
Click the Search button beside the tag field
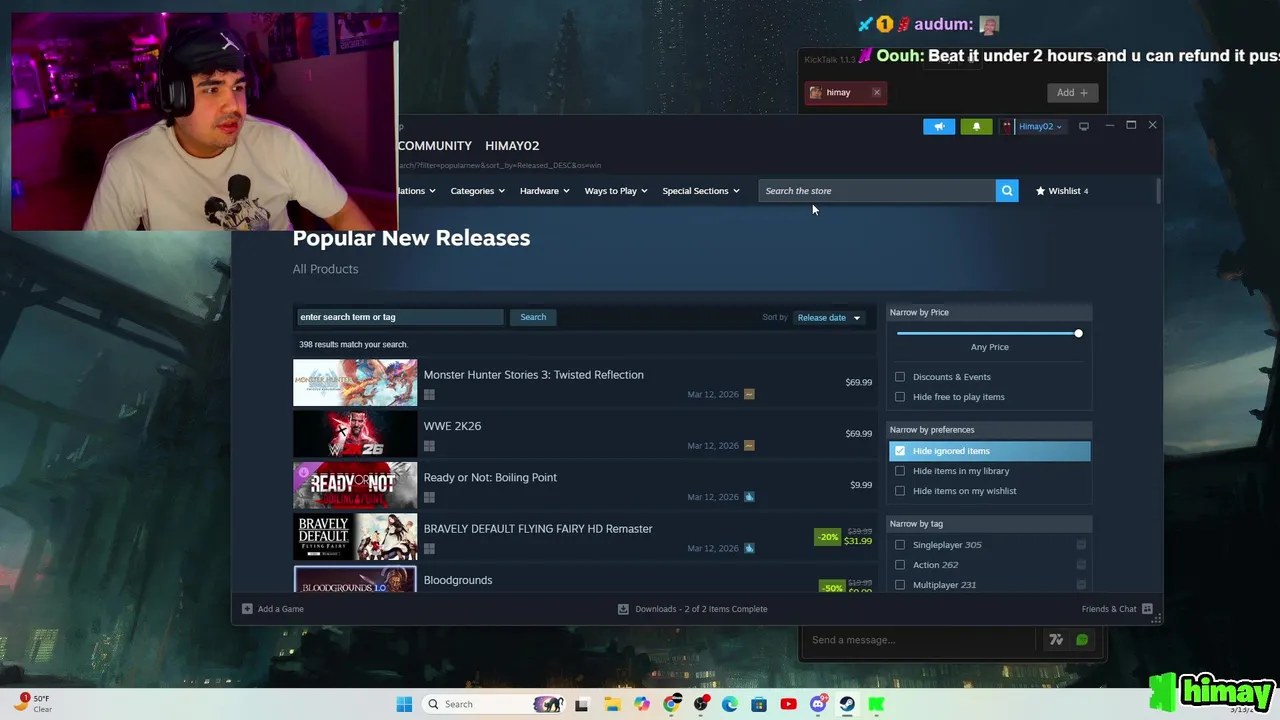(533, 317)
